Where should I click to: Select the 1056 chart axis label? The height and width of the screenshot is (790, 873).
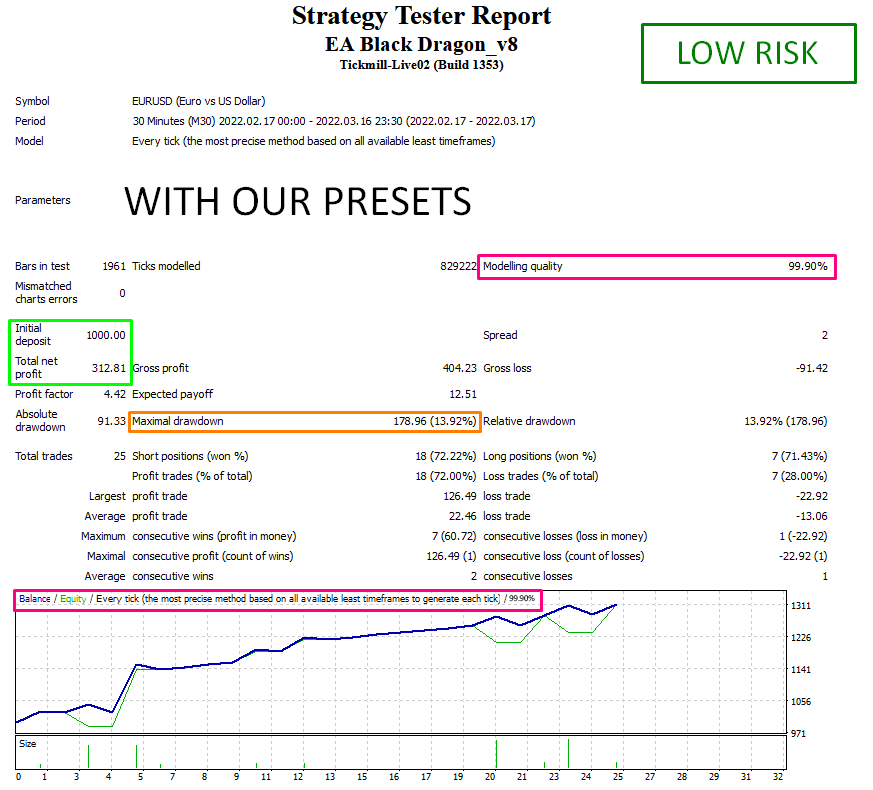pos(801,702)
